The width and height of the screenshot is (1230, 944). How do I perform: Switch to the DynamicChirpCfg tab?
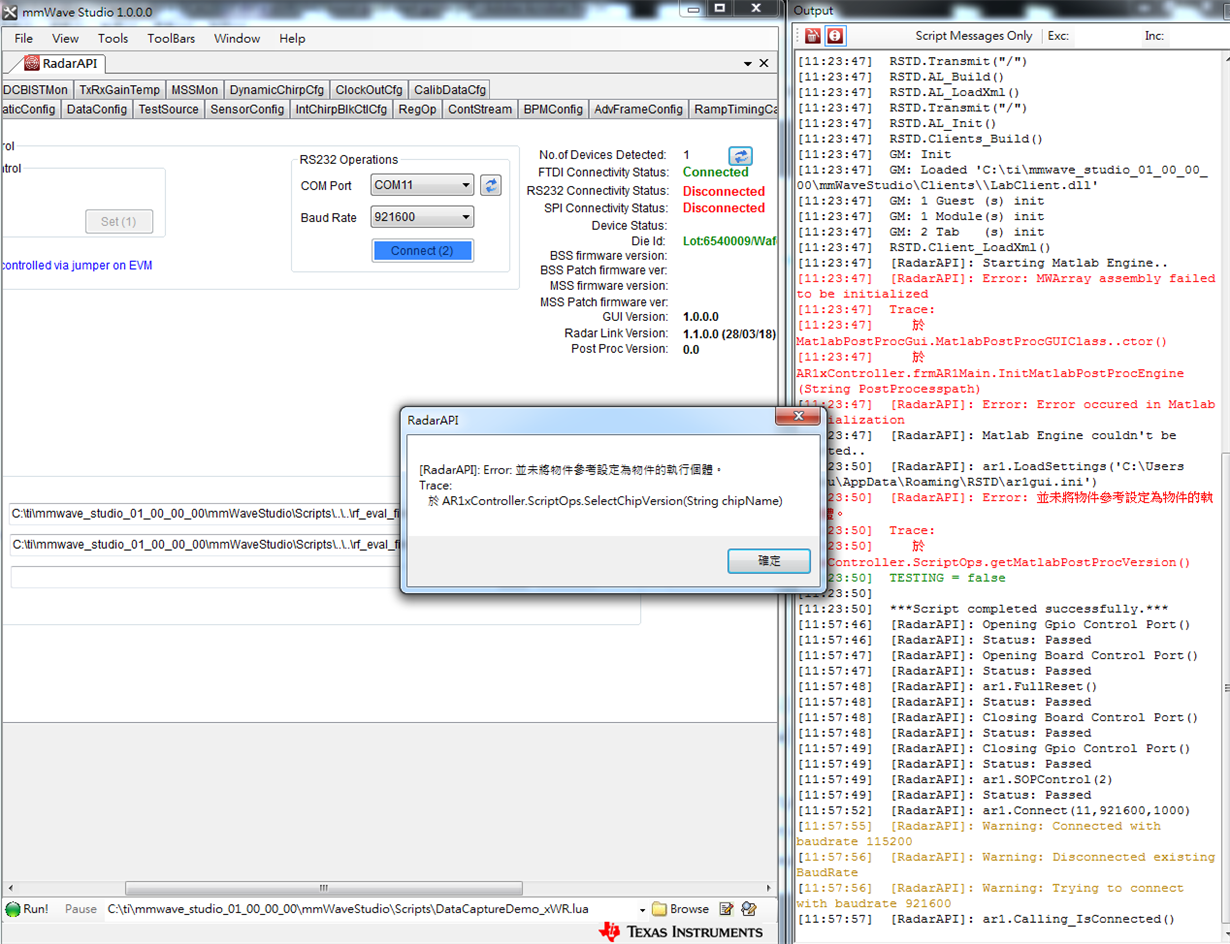coord(277,90)
